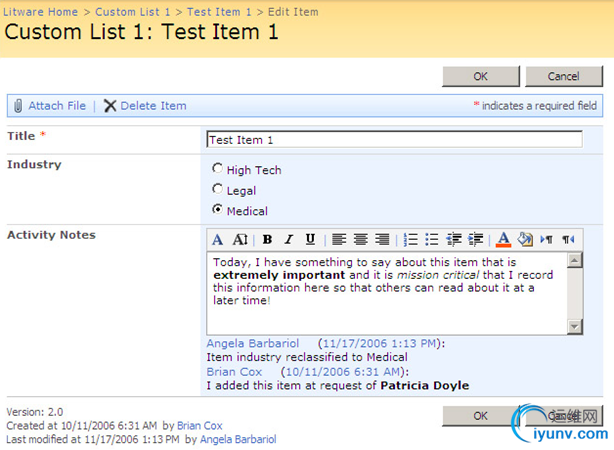This screenshot has height=450, width=614.
Task: Open Custom List 1 from the breadcrumb
Action: coord(133,12)
